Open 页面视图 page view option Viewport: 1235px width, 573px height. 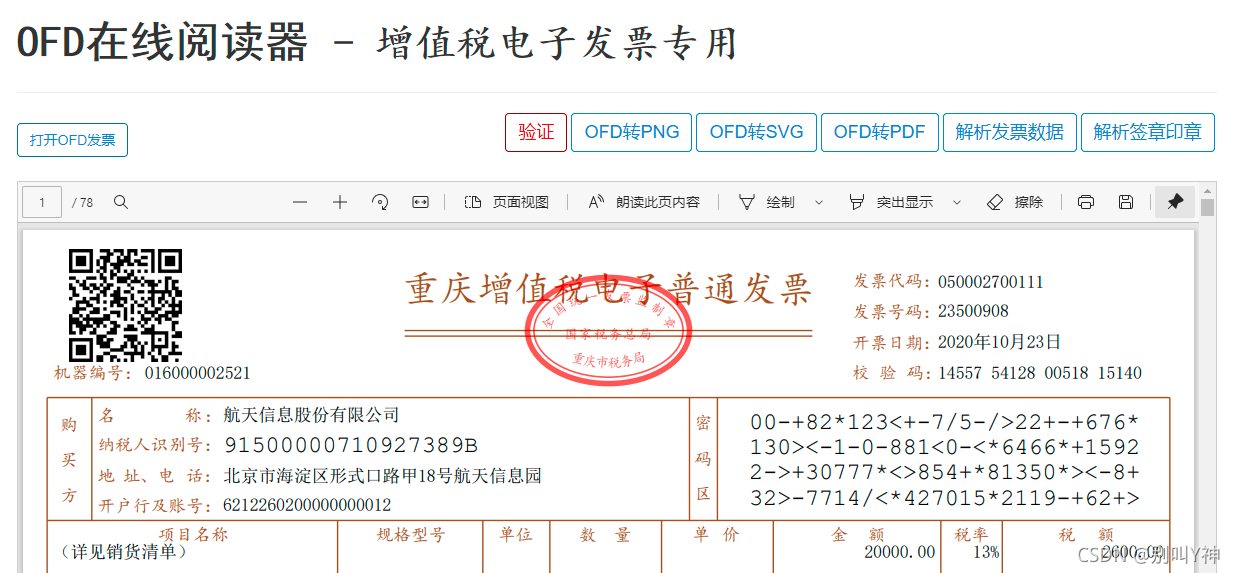pos(507,202)
